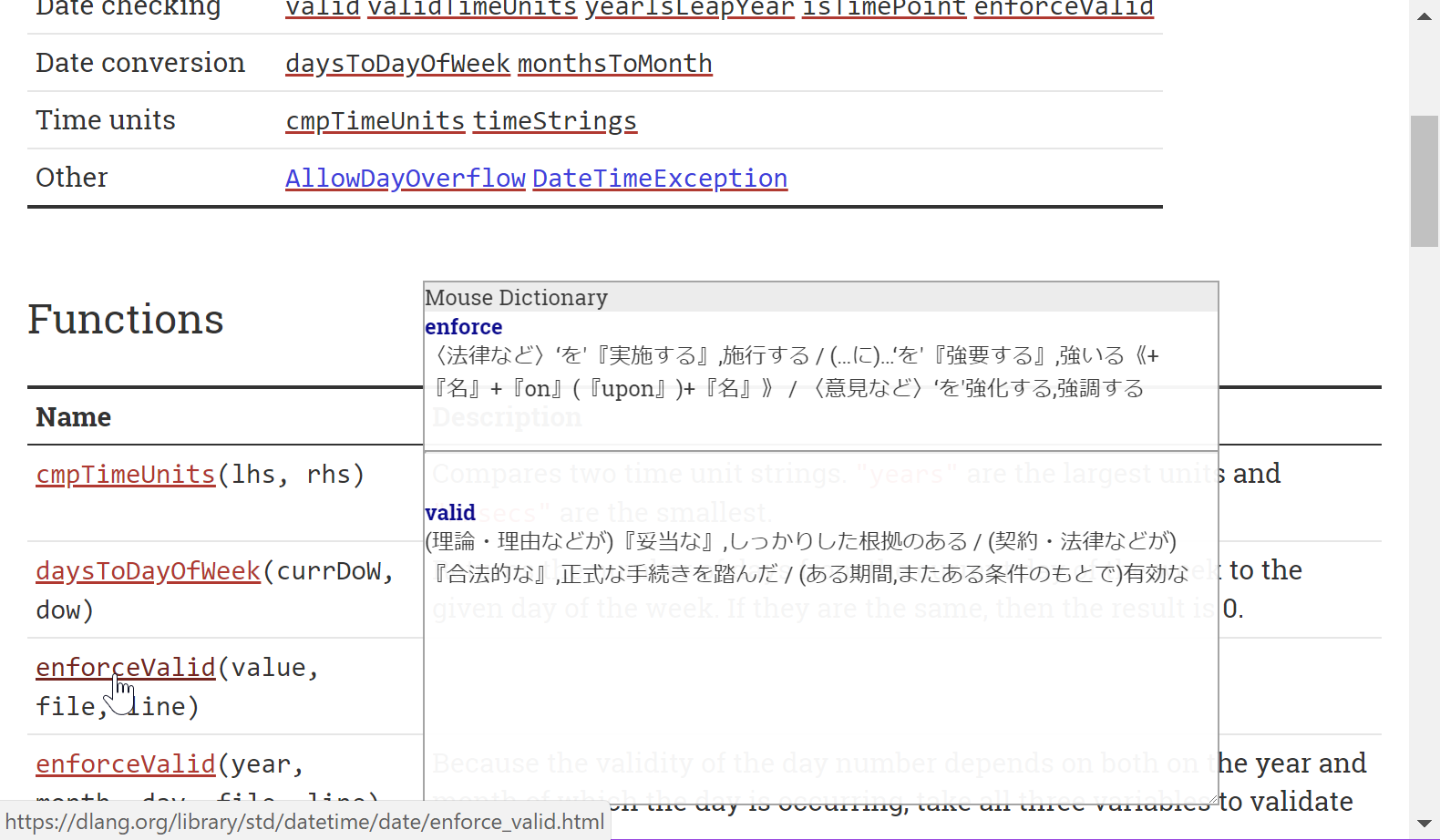Click the Functions heading
The width and height of the screenshot is (1440, 840).
(126, 320)
